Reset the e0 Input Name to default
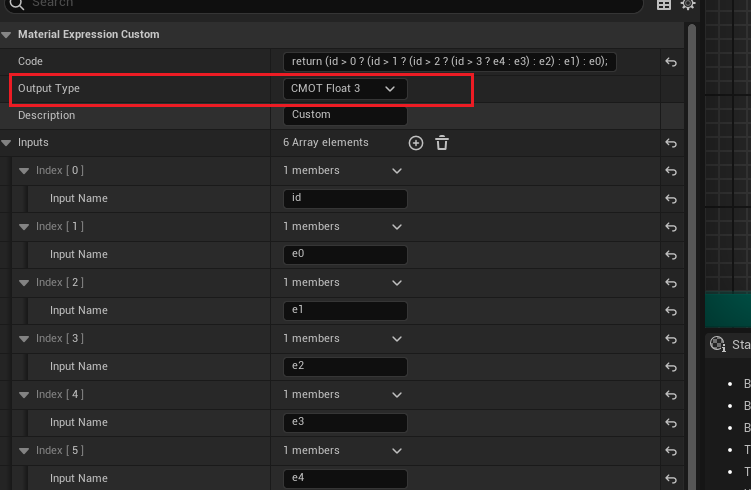This screenshot has width=751, height=490. [671, 255]
